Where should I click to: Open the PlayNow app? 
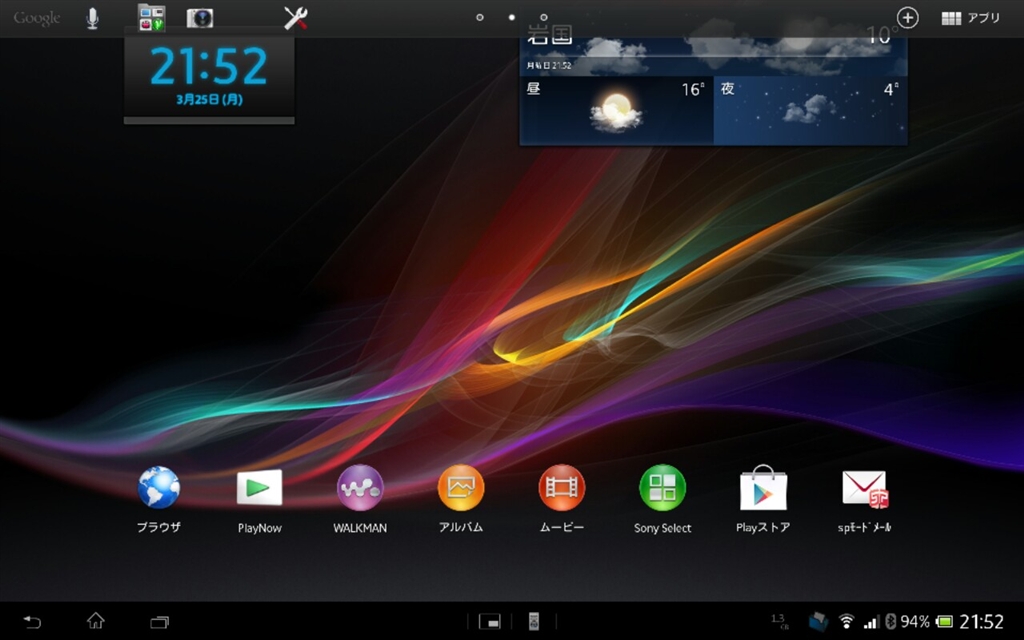pos(259,500)
